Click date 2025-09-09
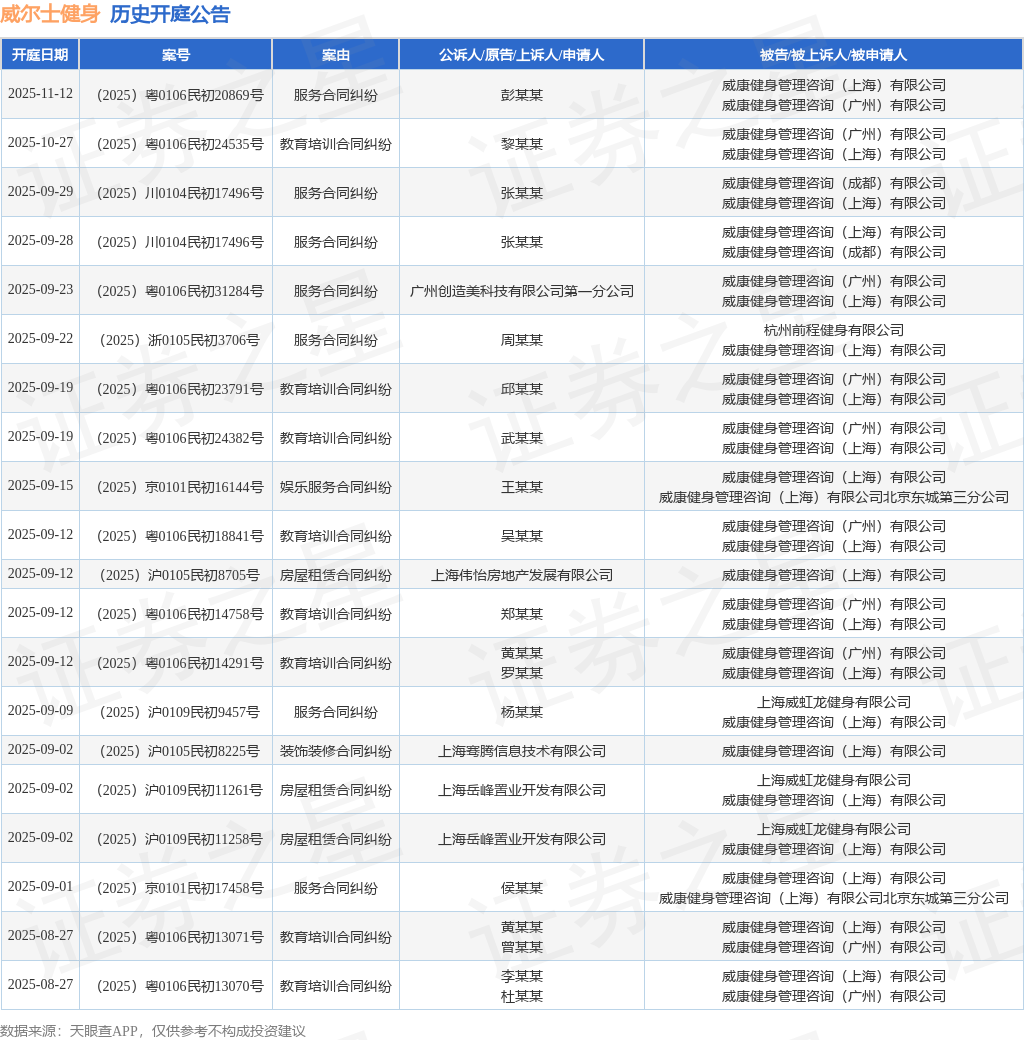 click(40, 710)
